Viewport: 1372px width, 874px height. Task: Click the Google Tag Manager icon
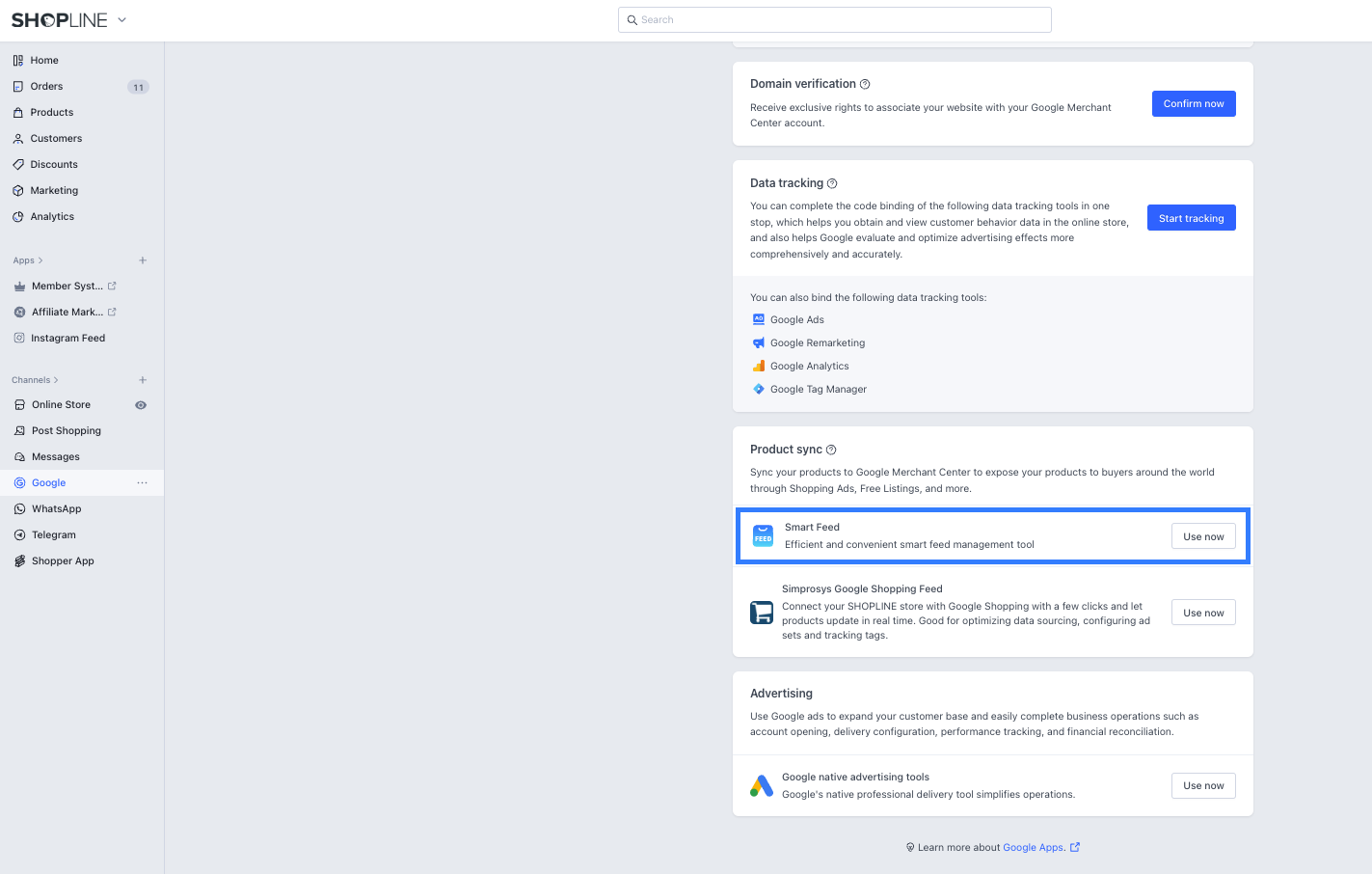(x=759, y=389)
